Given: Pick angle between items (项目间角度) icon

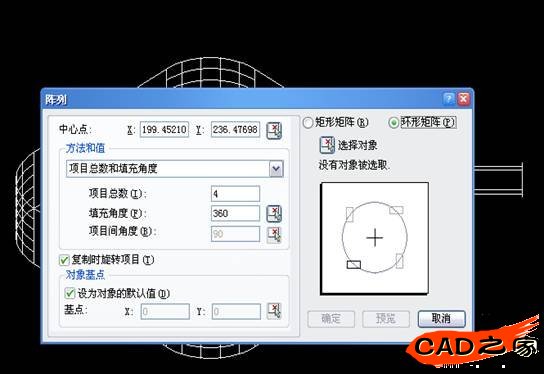Looking at the screenshot, I should pos(274,235).
